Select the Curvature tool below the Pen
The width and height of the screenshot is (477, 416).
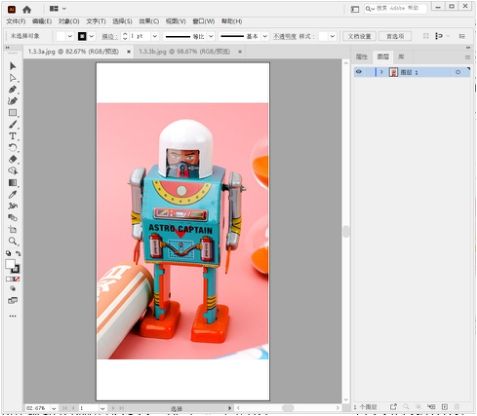coord(13,101)
